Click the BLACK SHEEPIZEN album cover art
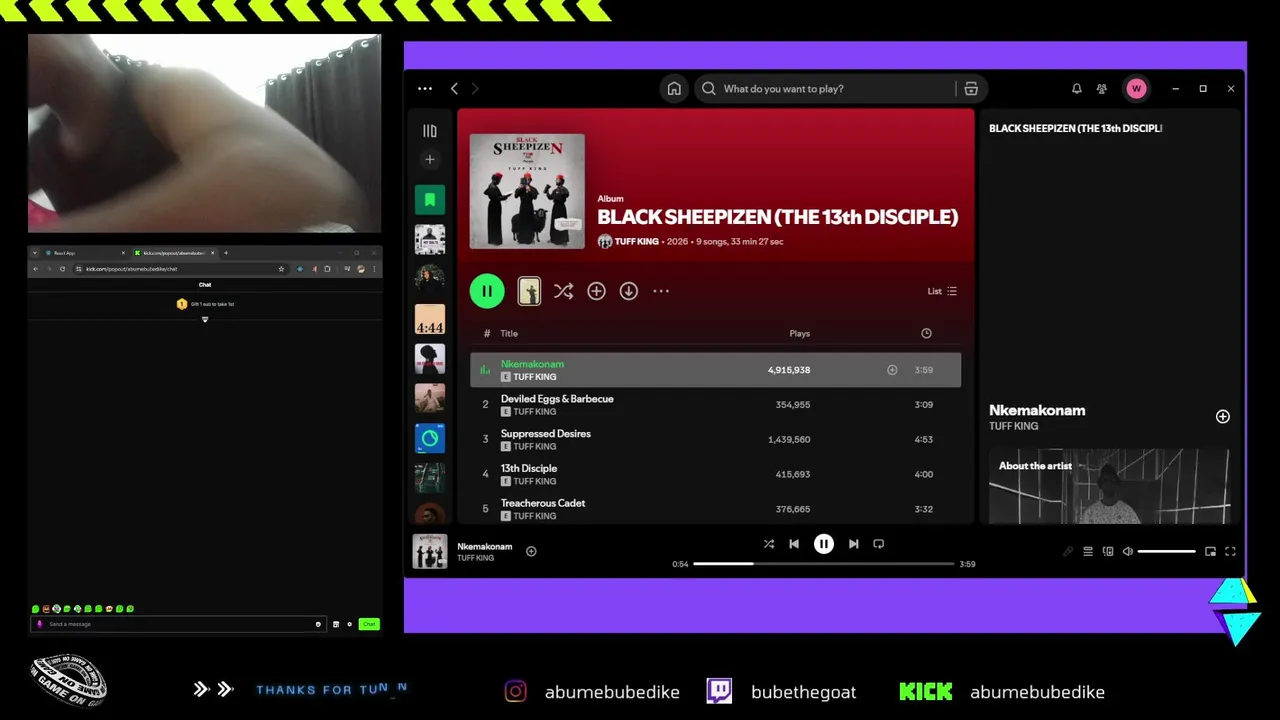Viewport: 1280px width, 720px height. [527, 191]
